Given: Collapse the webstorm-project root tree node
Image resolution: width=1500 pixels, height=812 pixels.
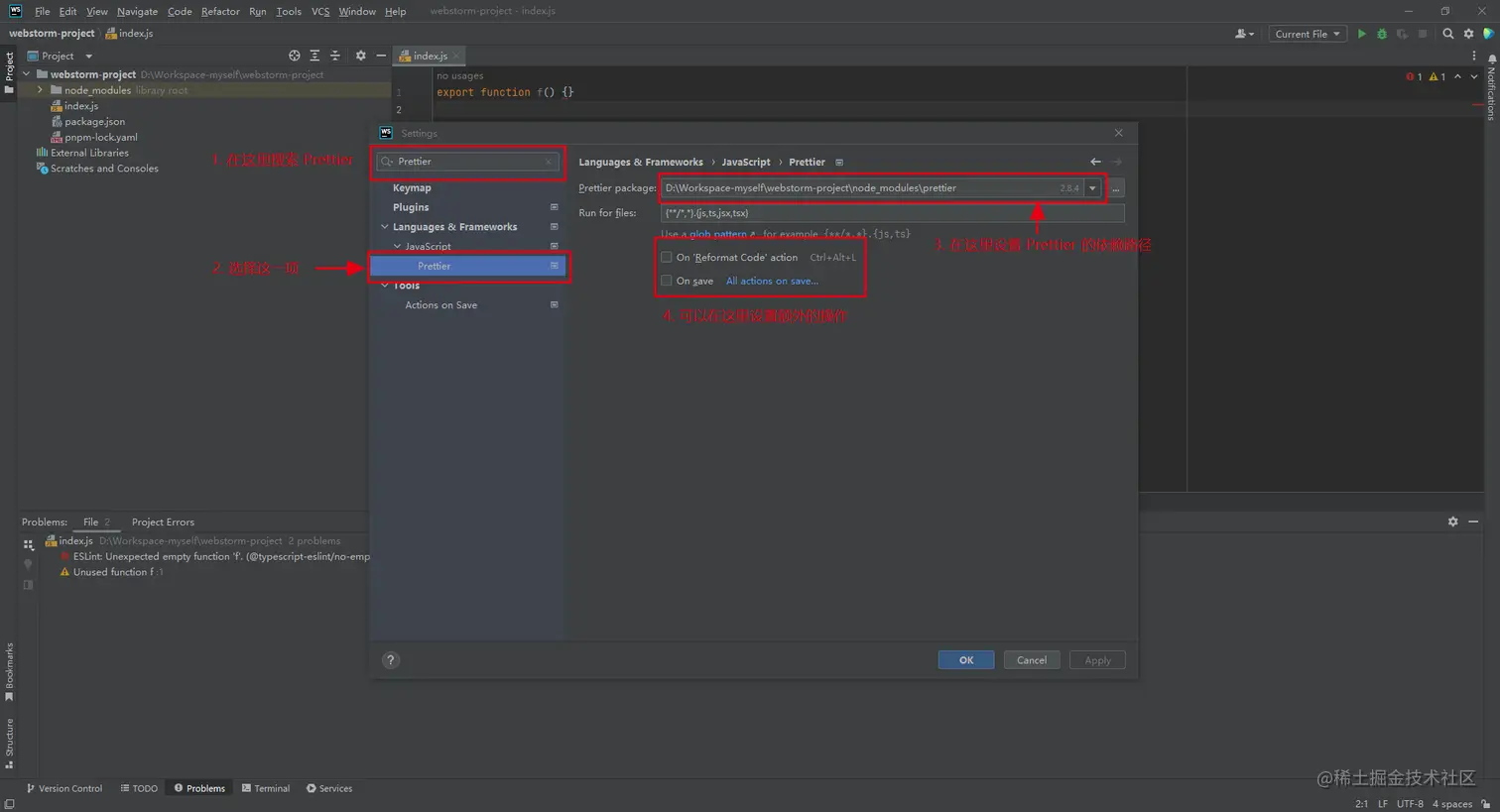Looking at the screenshot, I should [x=27, y=74].
